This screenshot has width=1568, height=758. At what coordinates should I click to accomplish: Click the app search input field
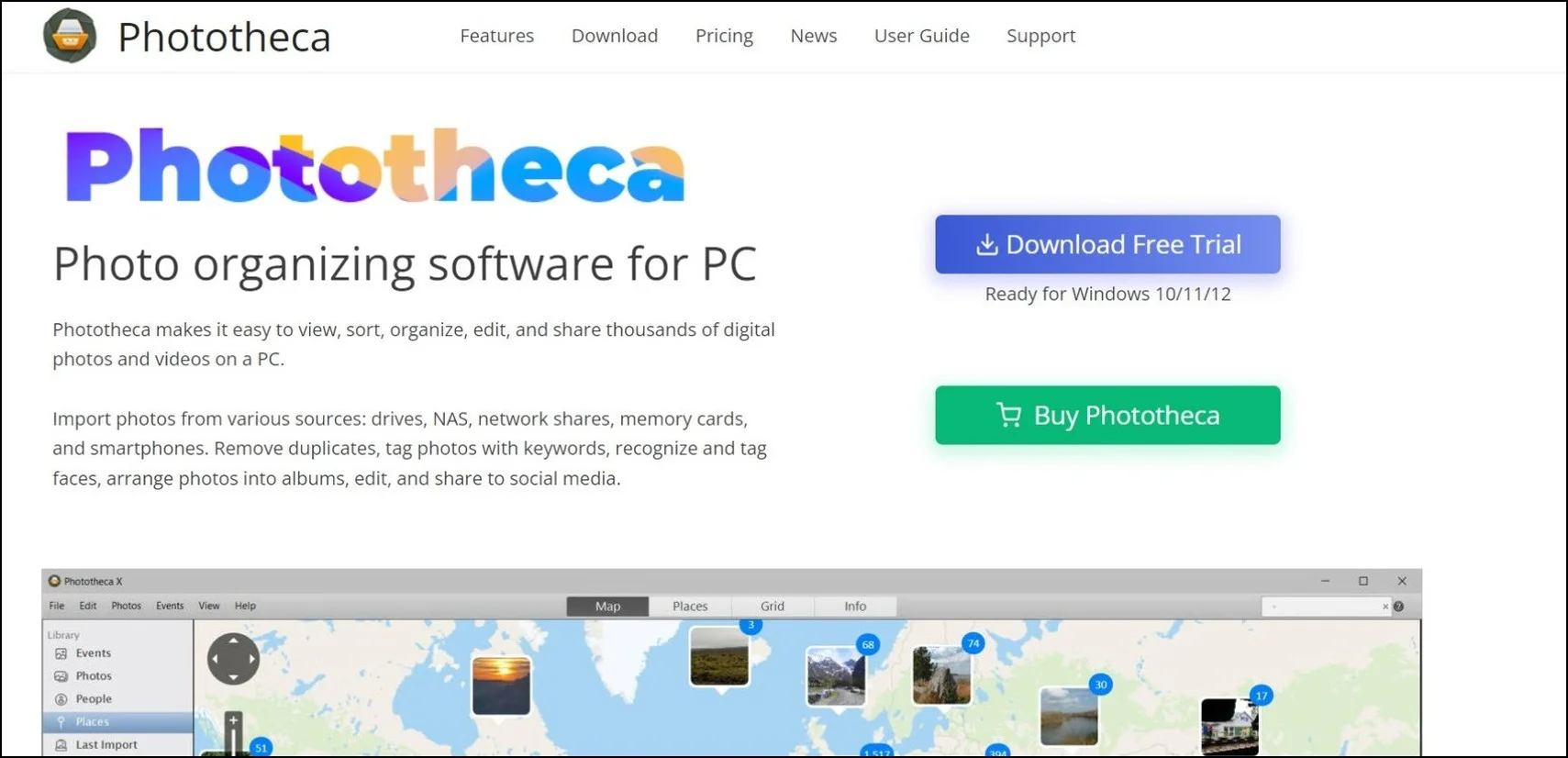tap(1321, 607)
